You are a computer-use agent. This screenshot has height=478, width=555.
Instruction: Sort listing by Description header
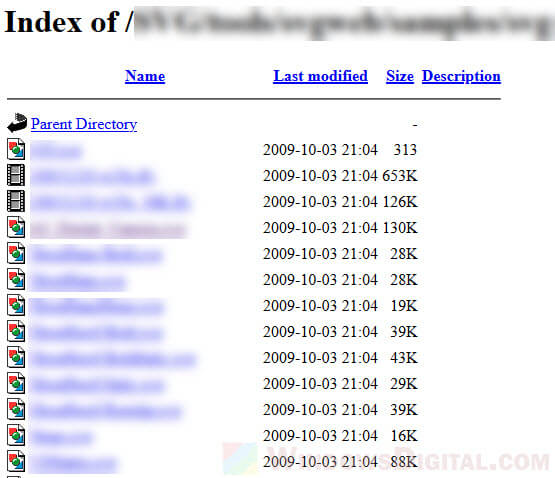coord(461,76)
